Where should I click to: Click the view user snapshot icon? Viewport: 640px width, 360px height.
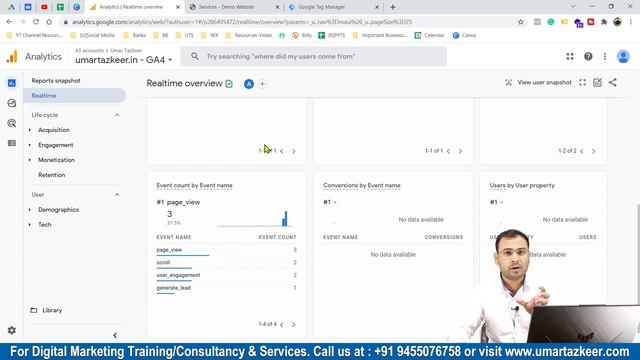point(508,82)
